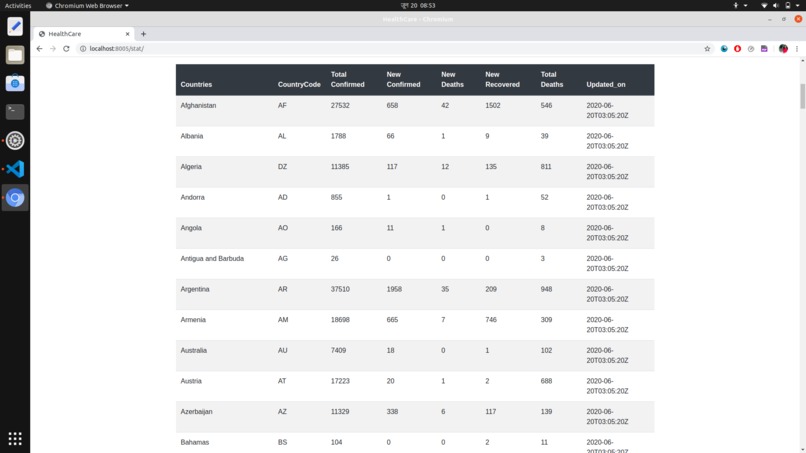This screenshot has width=806, height=453.
Task: Click the network wifi icon in top bar
Action: (764, 5)
